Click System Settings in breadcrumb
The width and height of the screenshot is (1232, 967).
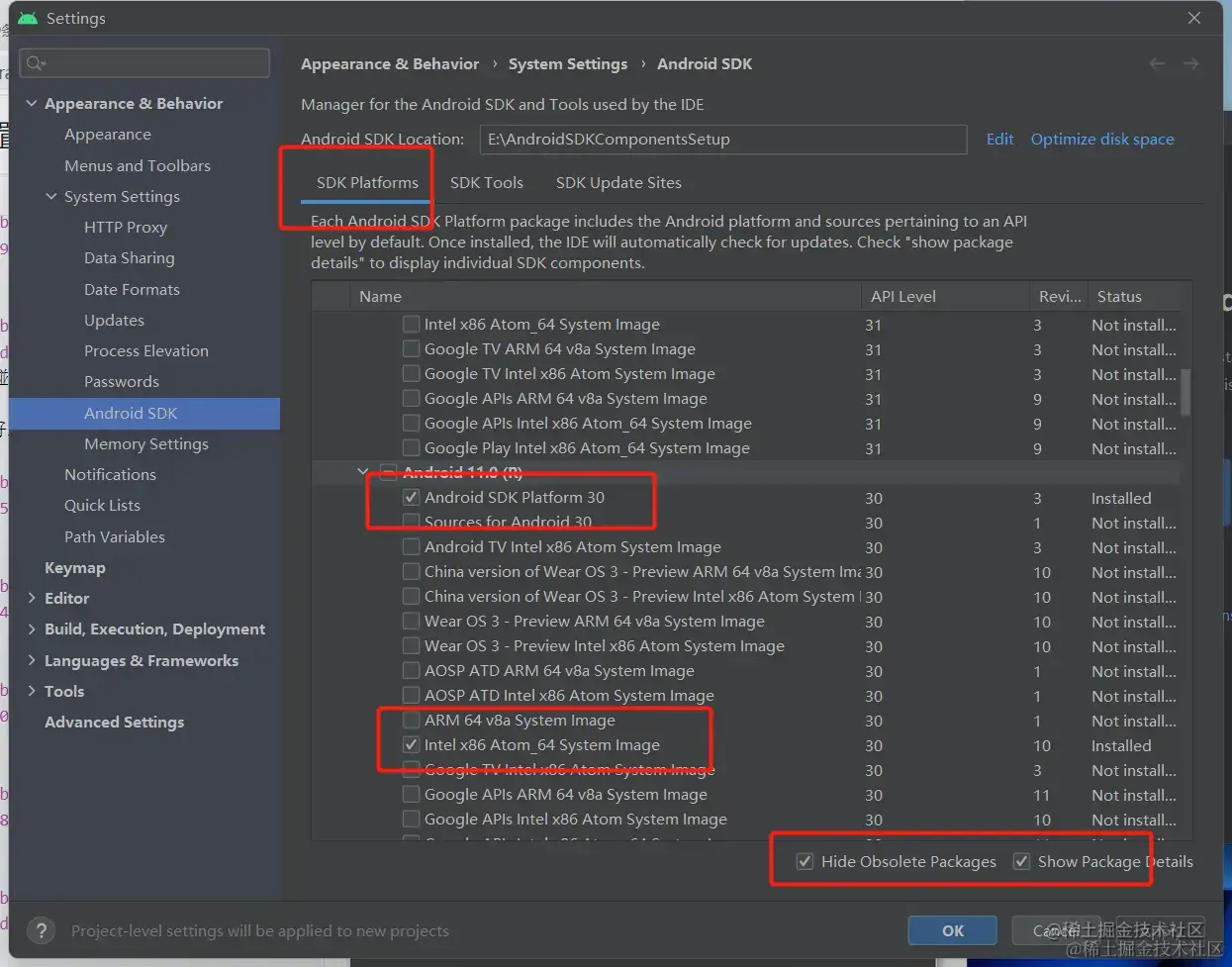tap(568, 63)
